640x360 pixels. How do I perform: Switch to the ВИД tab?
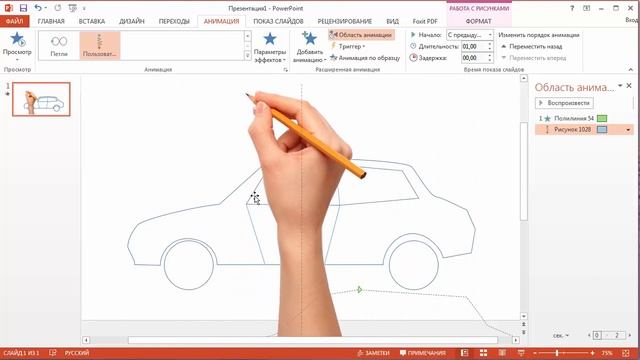coord(392,21)
